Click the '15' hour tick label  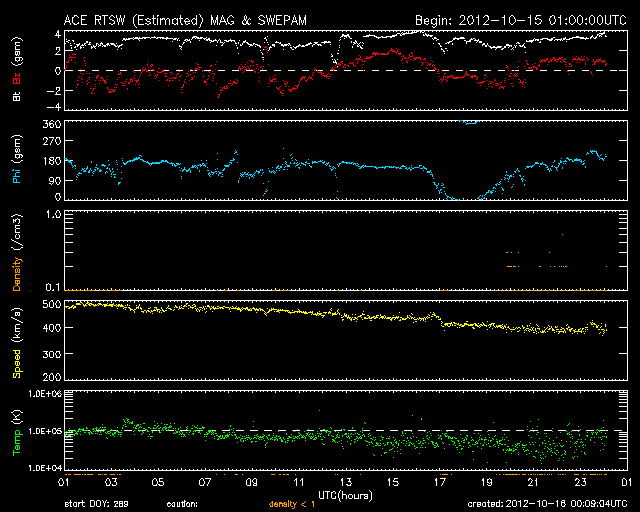pos(393,483)
